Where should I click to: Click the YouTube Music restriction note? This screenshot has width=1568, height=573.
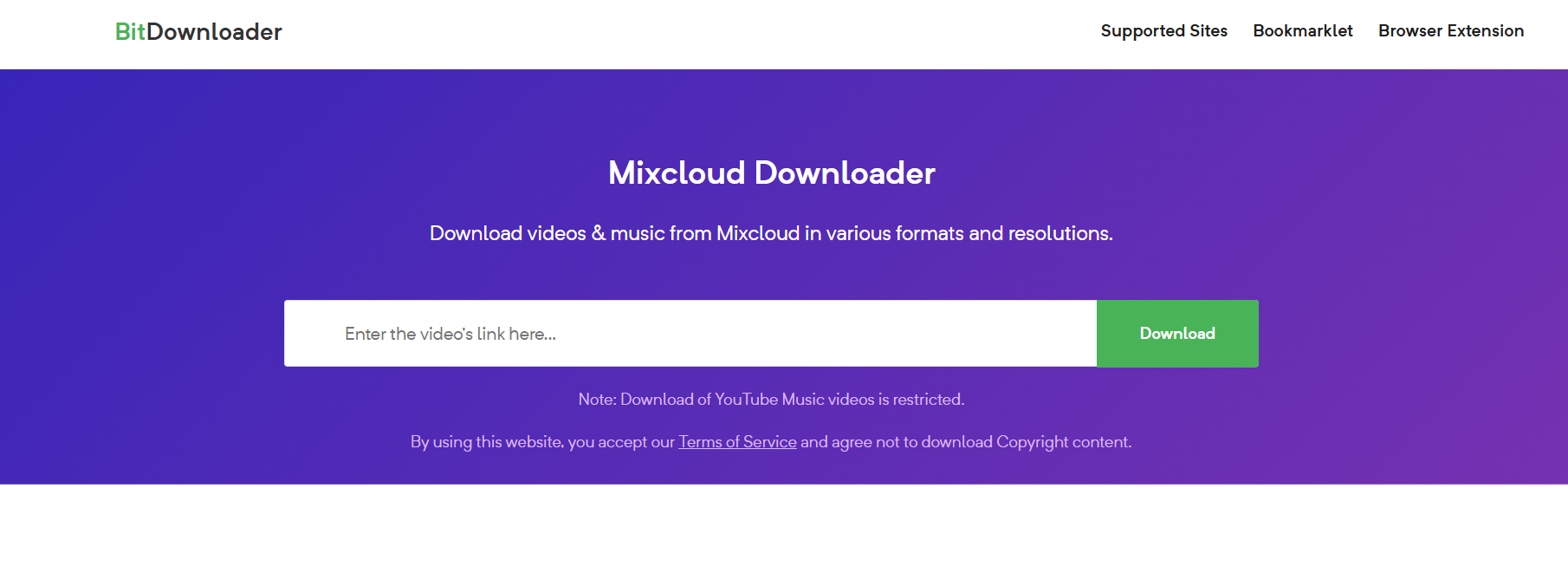click(771, 400)
